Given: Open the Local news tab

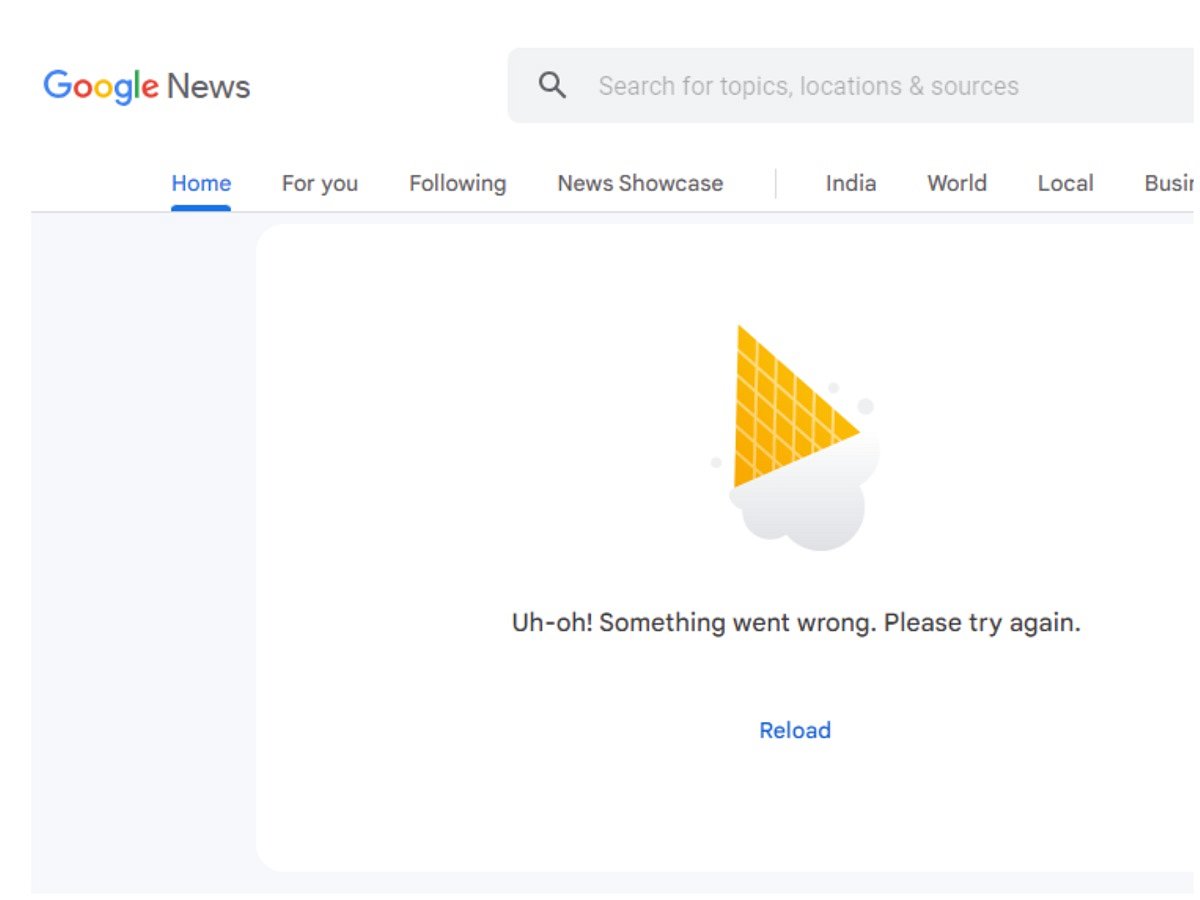Looking at the screenshot, I should tap(1065, 183).
